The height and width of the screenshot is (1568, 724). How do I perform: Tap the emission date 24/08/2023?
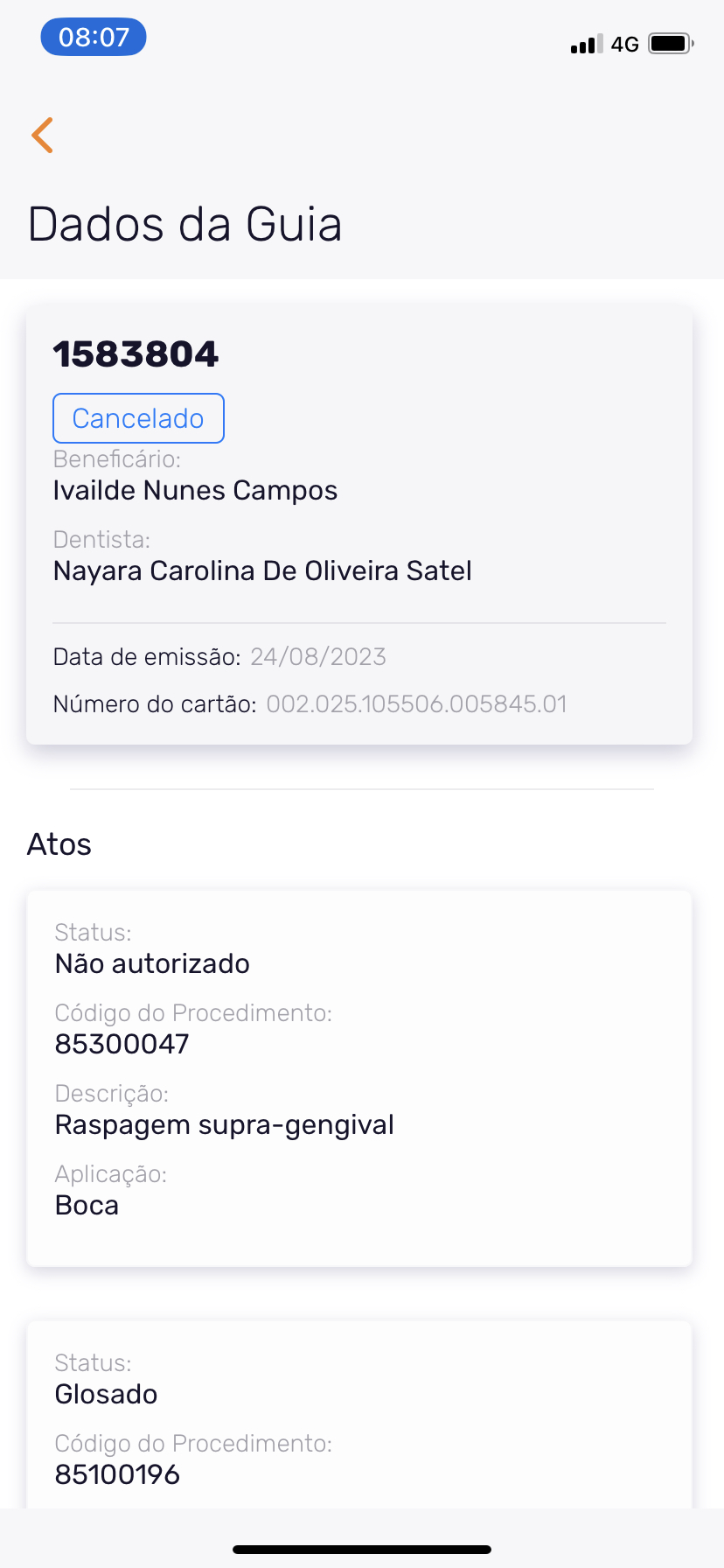(318, 657)
